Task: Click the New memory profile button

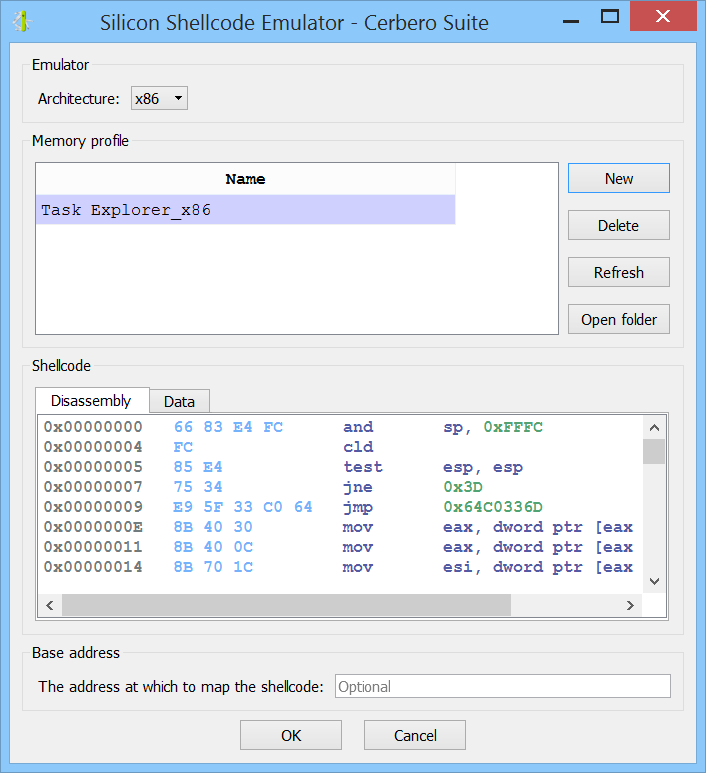Action: pos(619,178)
